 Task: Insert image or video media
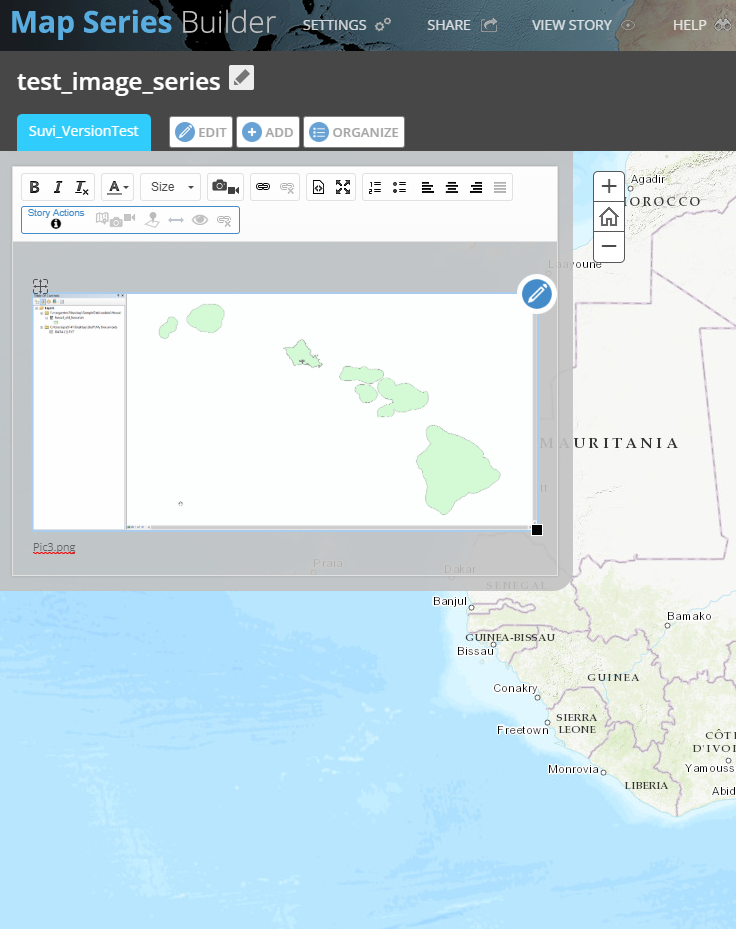click(225, 187)
